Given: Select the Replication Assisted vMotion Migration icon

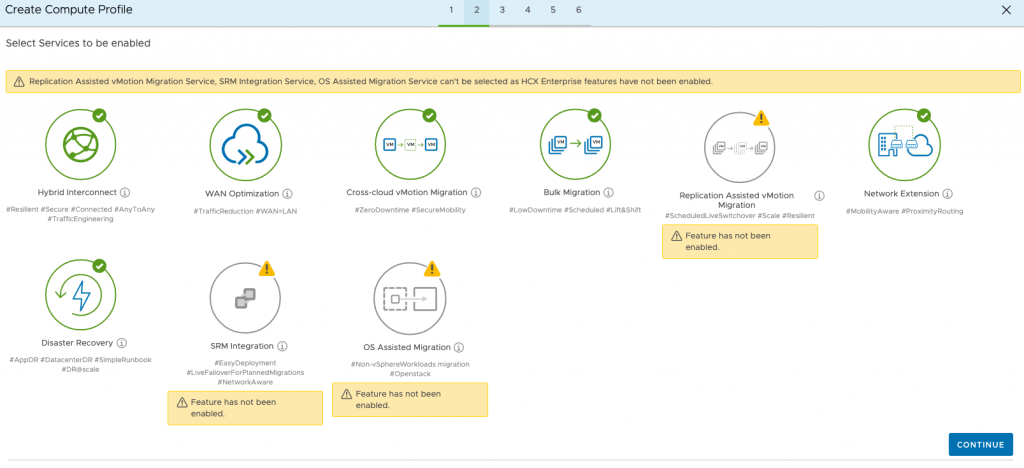Looking at the screenshot, I should pos(740,147).
